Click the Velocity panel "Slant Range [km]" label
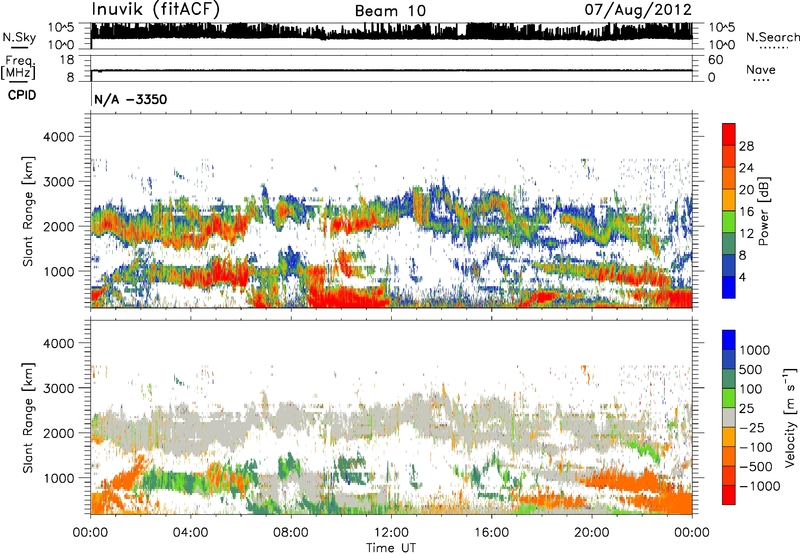The height and width of the screenshot is (554, 800). (x=28, y=417)
